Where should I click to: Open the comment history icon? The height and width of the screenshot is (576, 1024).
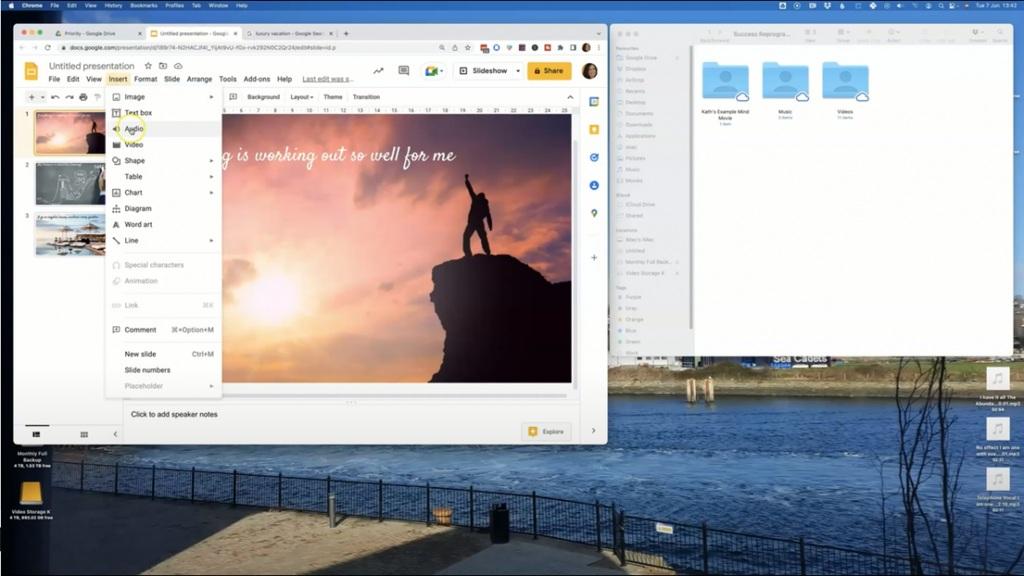click(404, 71)
